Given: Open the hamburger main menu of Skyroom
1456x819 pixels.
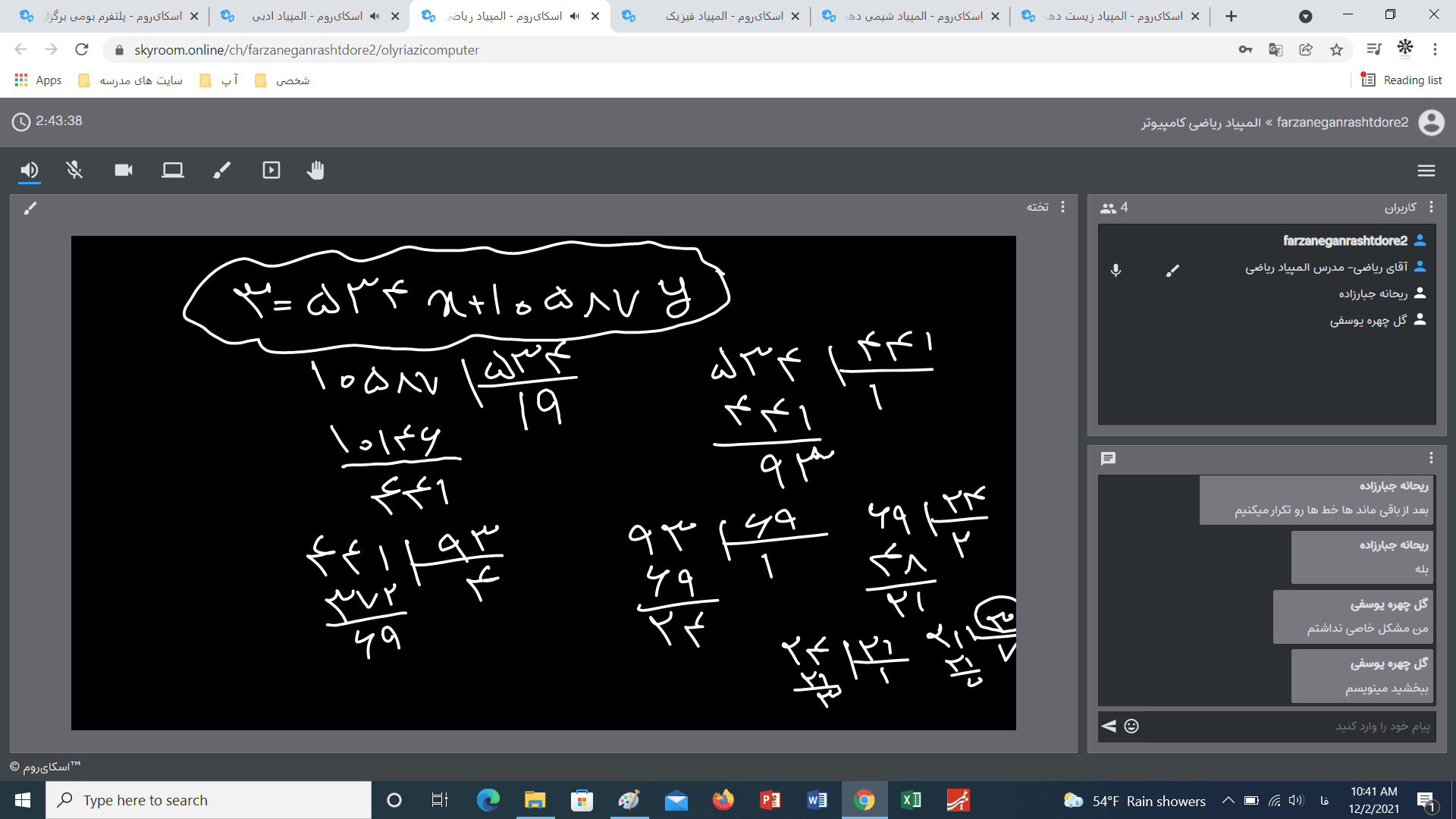Looking at the screenshot, I should coord(1426,171).
